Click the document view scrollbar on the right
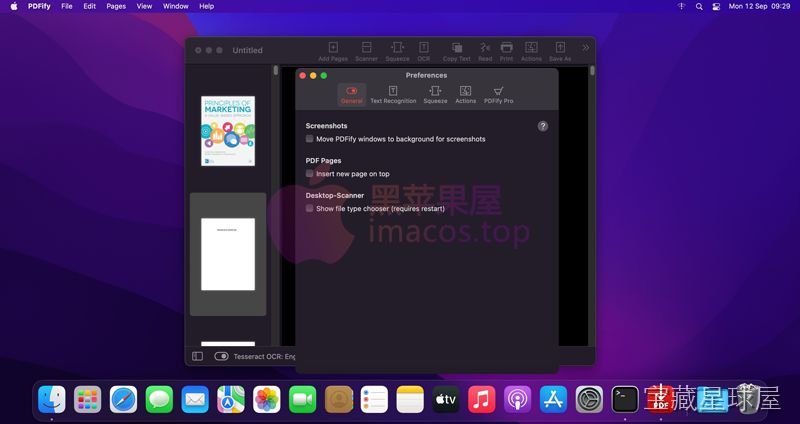This screenshot has height=424, width=800. coord(592,70)
